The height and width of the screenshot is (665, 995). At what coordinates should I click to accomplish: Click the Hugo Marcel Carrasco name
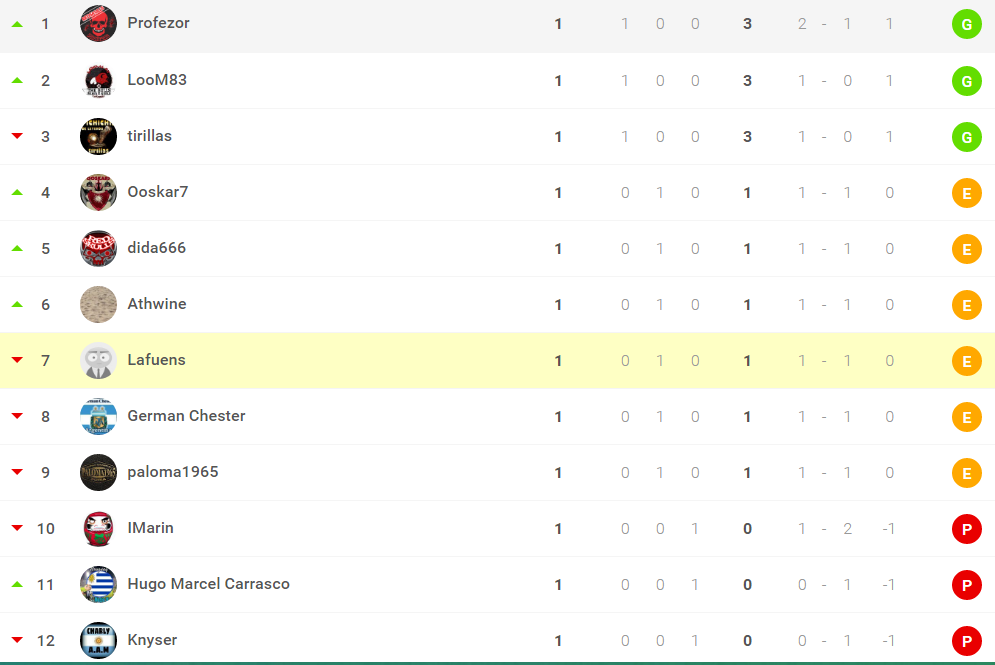click(x=208, y=584)
